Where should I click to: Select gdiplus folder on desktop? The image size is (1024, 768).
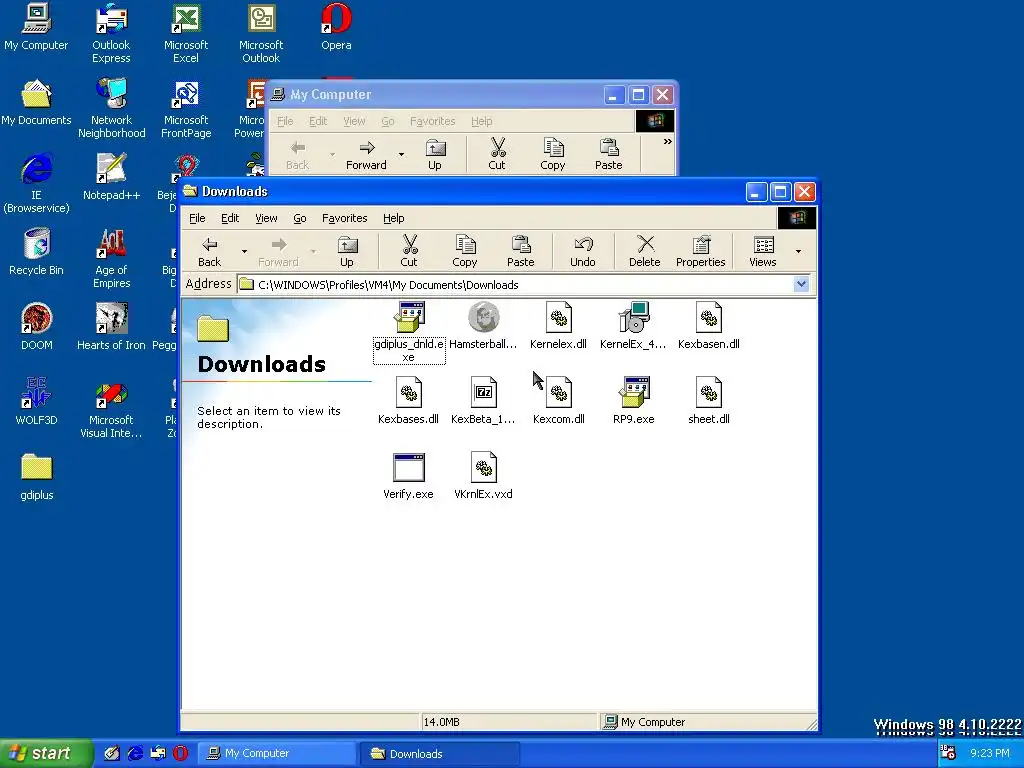37,477
